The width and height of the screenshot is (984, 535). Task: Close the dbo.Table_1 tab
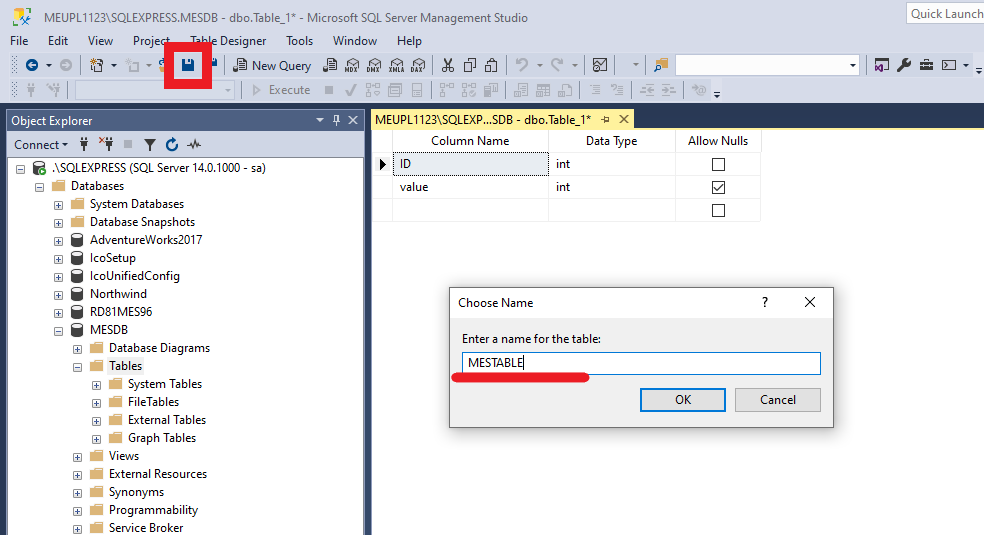coord(624,119)
